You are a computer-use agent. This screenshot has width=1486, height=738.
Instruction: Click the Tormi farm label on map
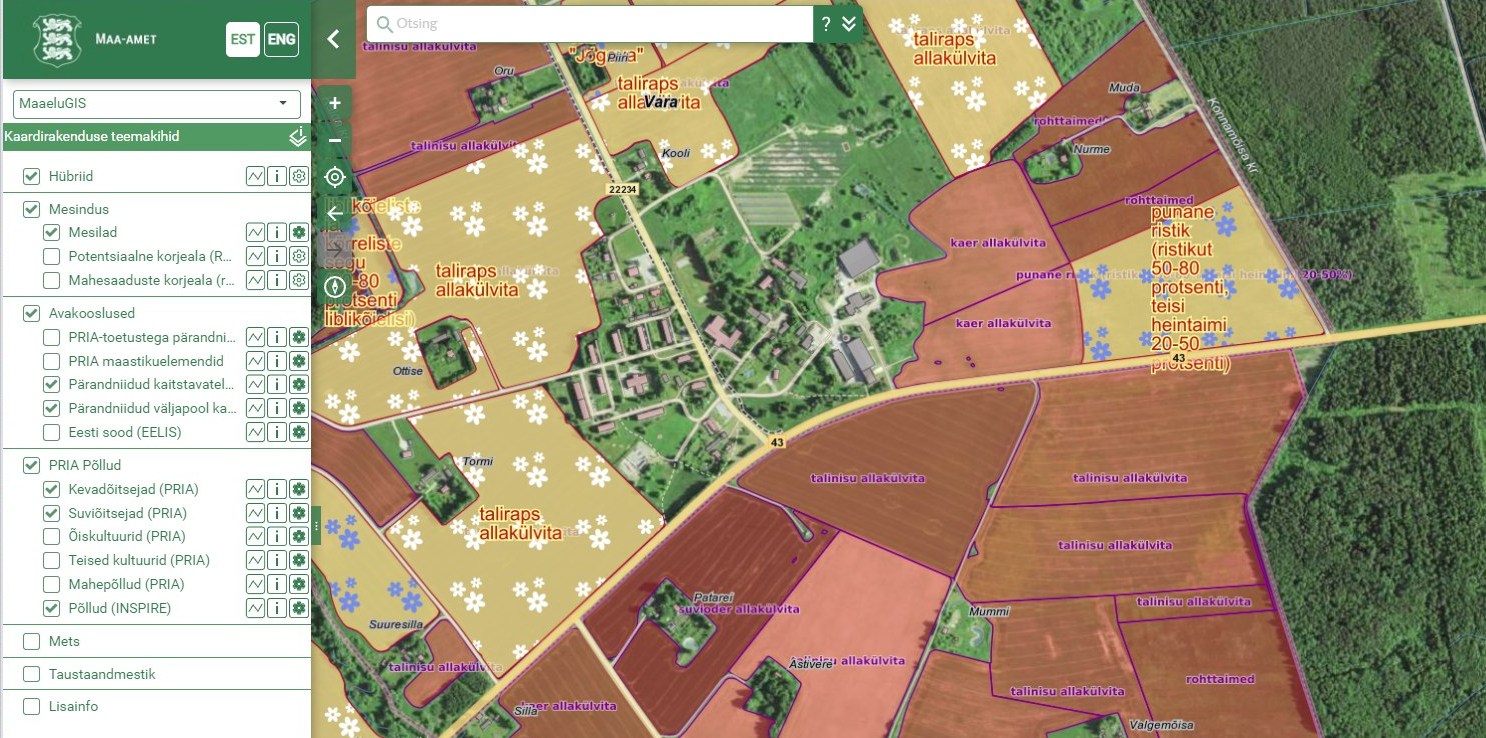(478, 461)
